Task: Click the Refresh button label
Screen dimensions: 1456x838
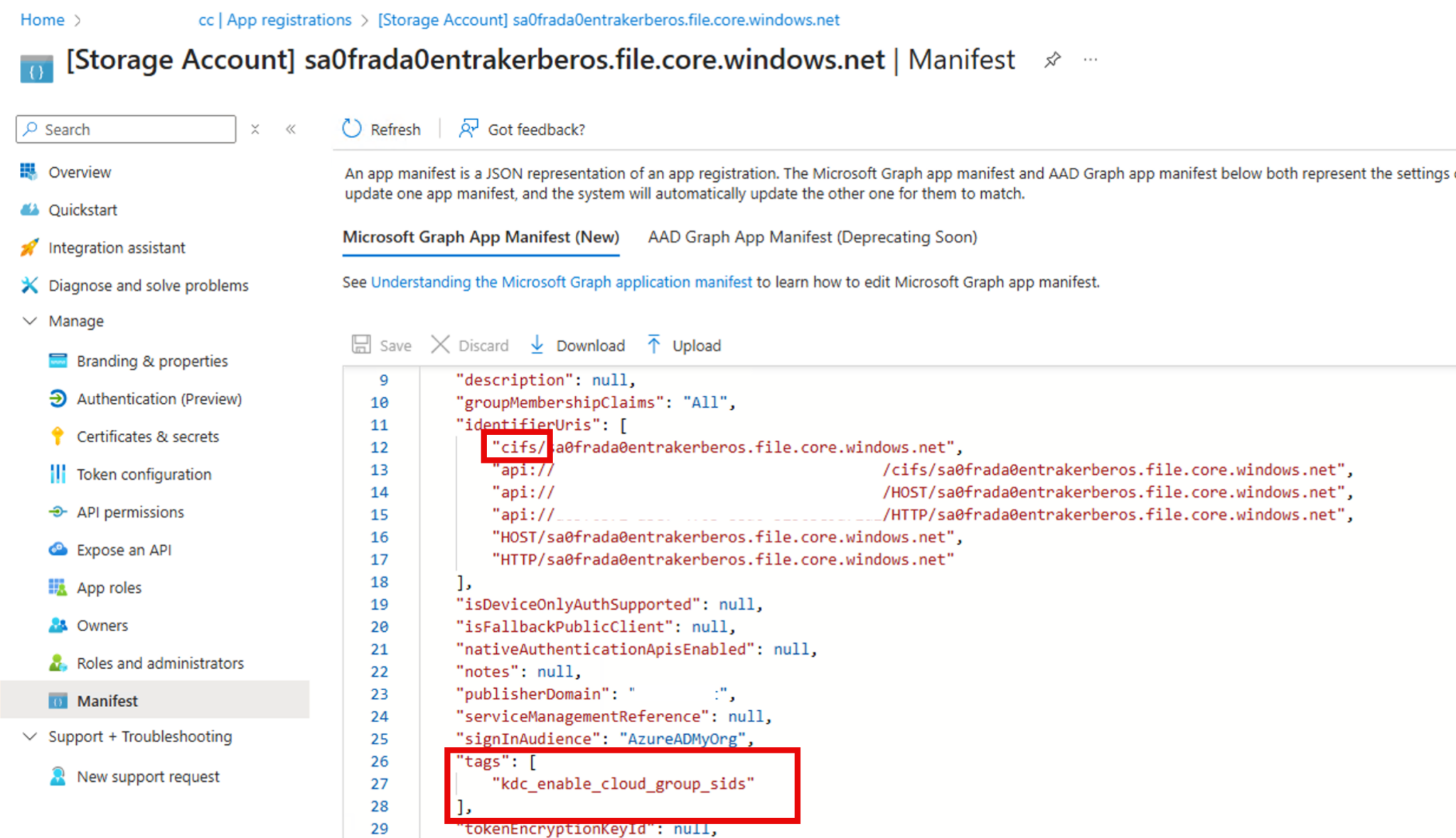Action: pos(395,129)
